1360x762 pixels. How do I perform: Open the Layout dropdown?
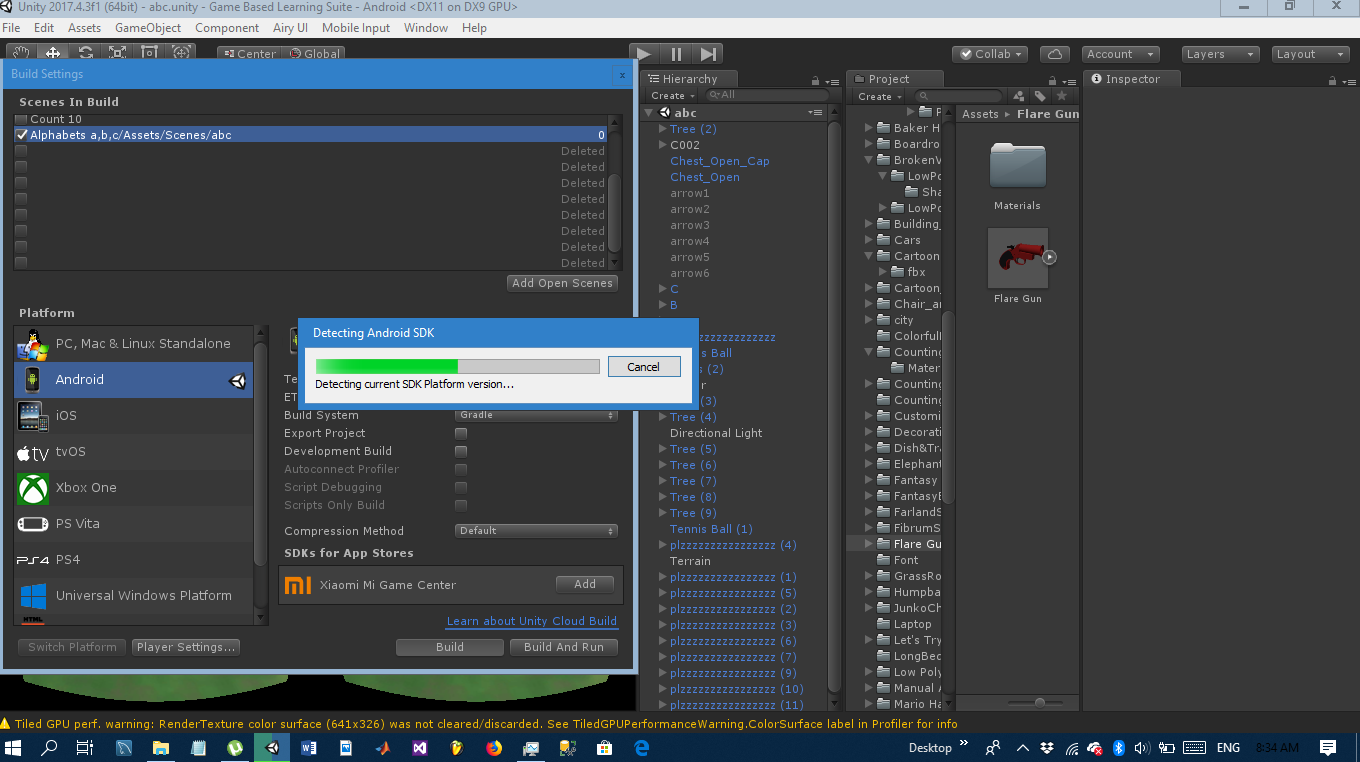click(1311, 54)
